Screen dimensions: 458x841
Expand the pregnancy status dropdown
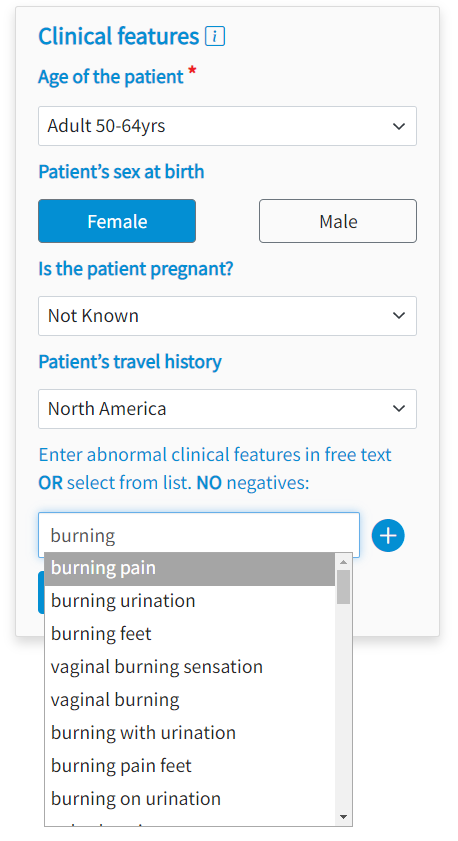point(227,316)
